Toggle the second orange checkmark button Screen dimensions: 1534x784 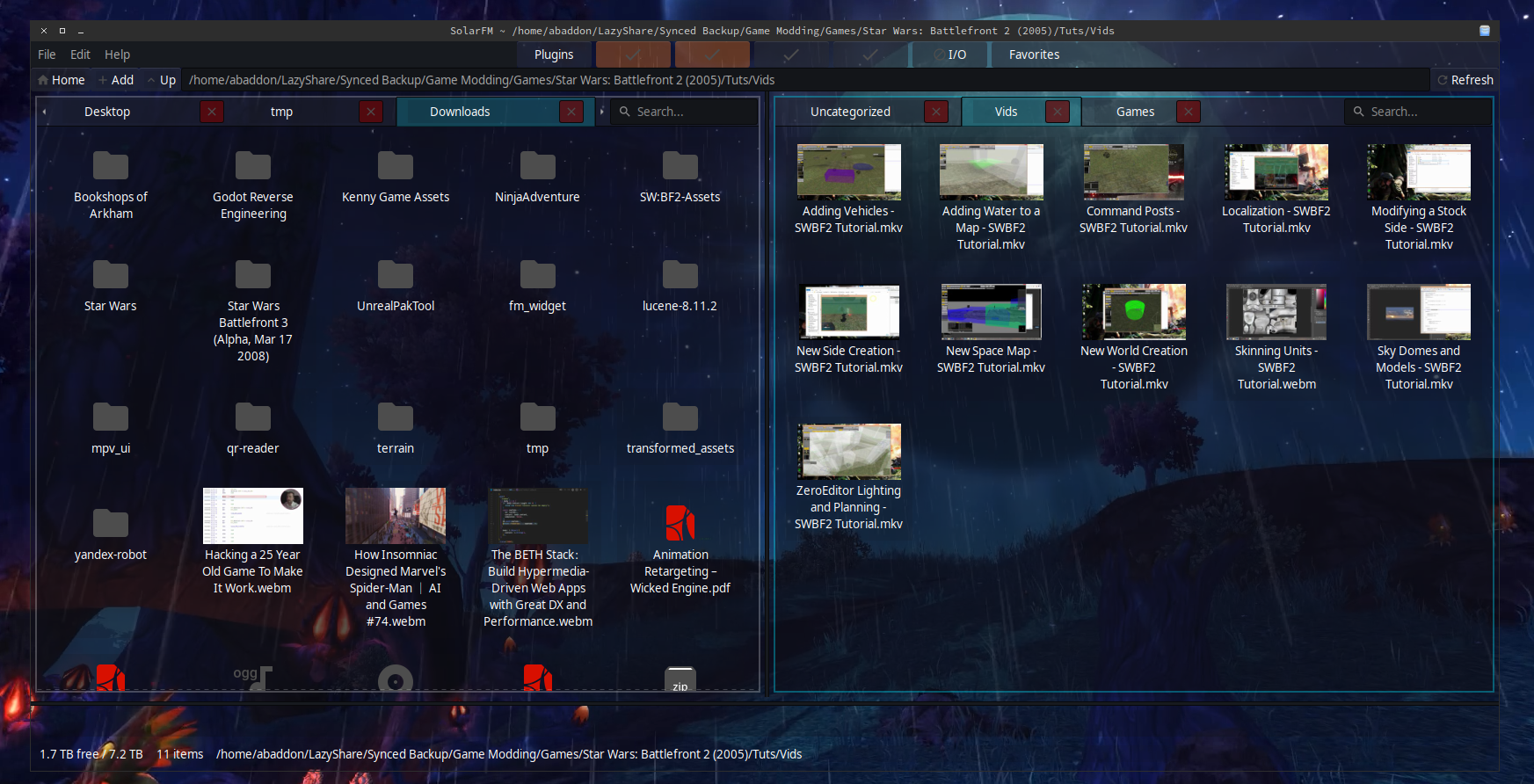pyautogui.click(x=712, y=54)
